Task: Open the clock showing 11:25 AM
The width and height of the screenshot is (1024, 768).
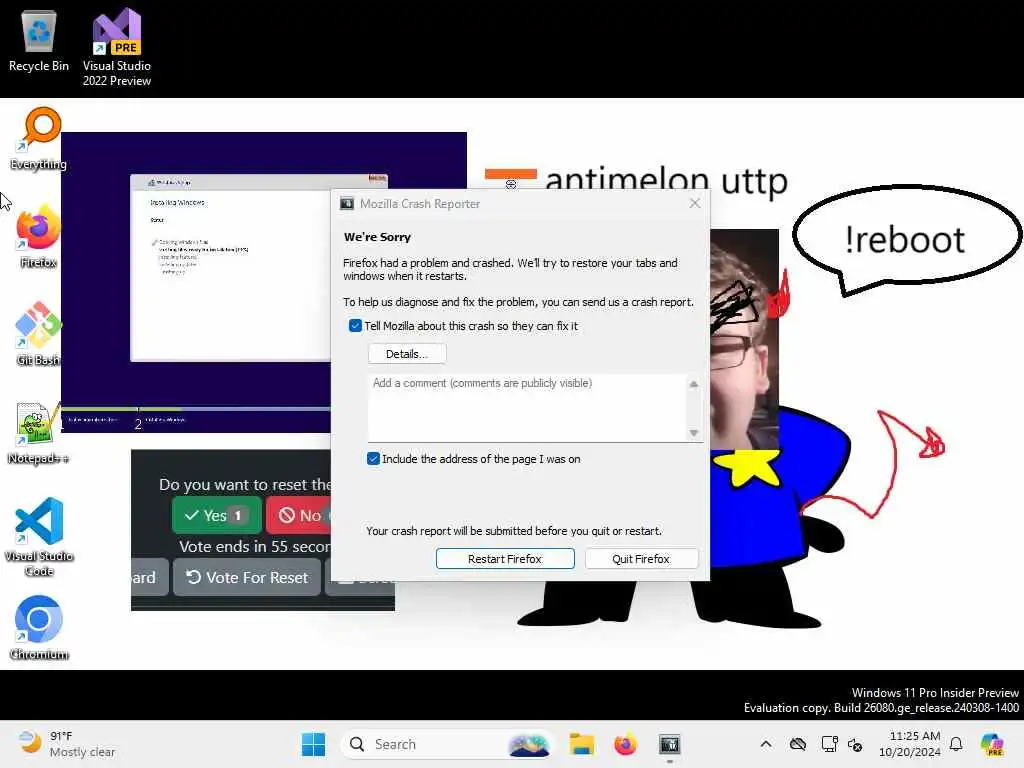Action: point(910,744)
